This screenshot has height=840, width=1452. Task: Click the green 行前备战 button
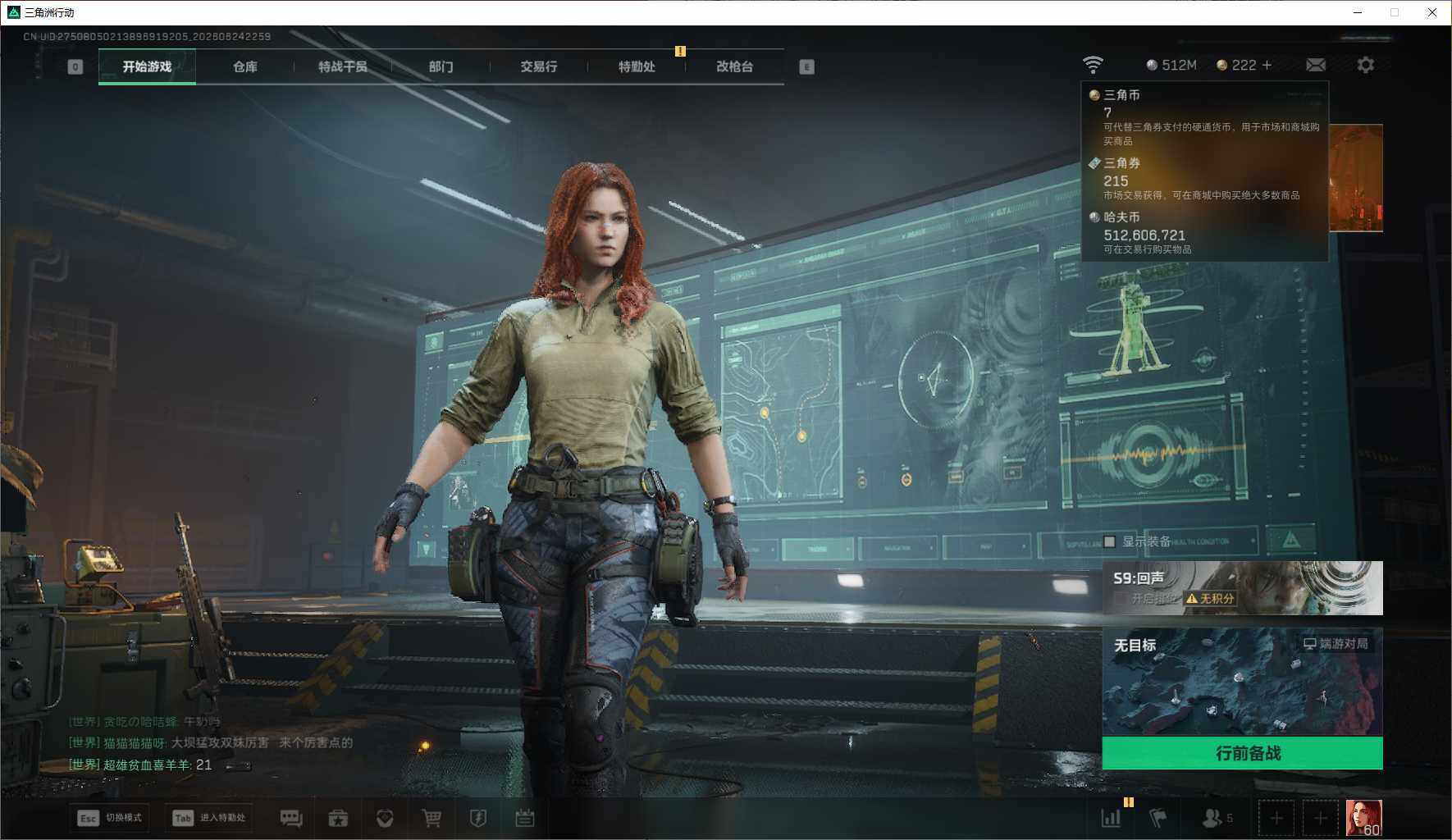pos(1242,753)
